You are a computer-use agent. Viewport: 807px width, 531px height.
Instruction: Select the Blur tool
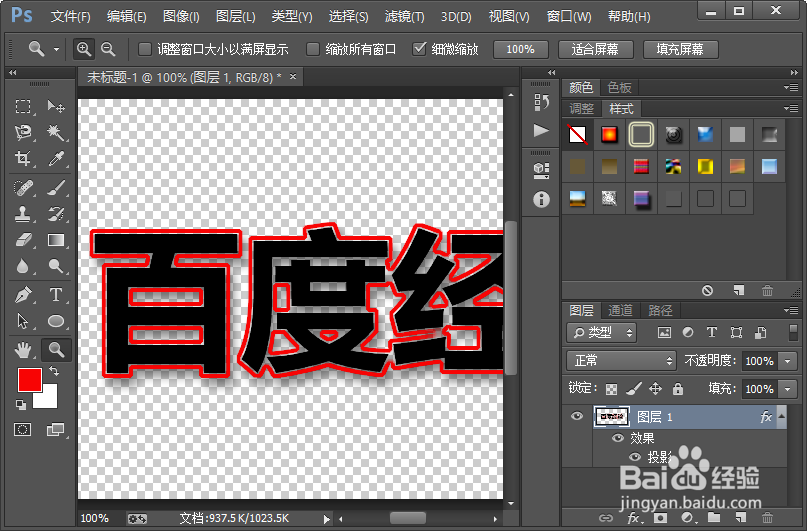[23, 266]
